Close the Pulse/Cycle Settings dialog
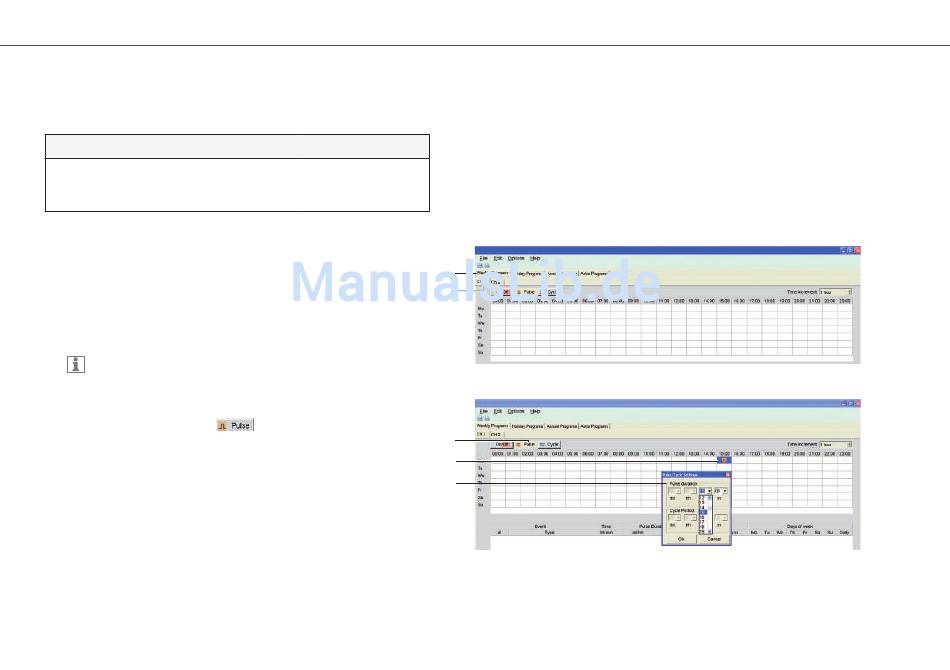Viewport: 950px width, 670px height. pos(728,475)
